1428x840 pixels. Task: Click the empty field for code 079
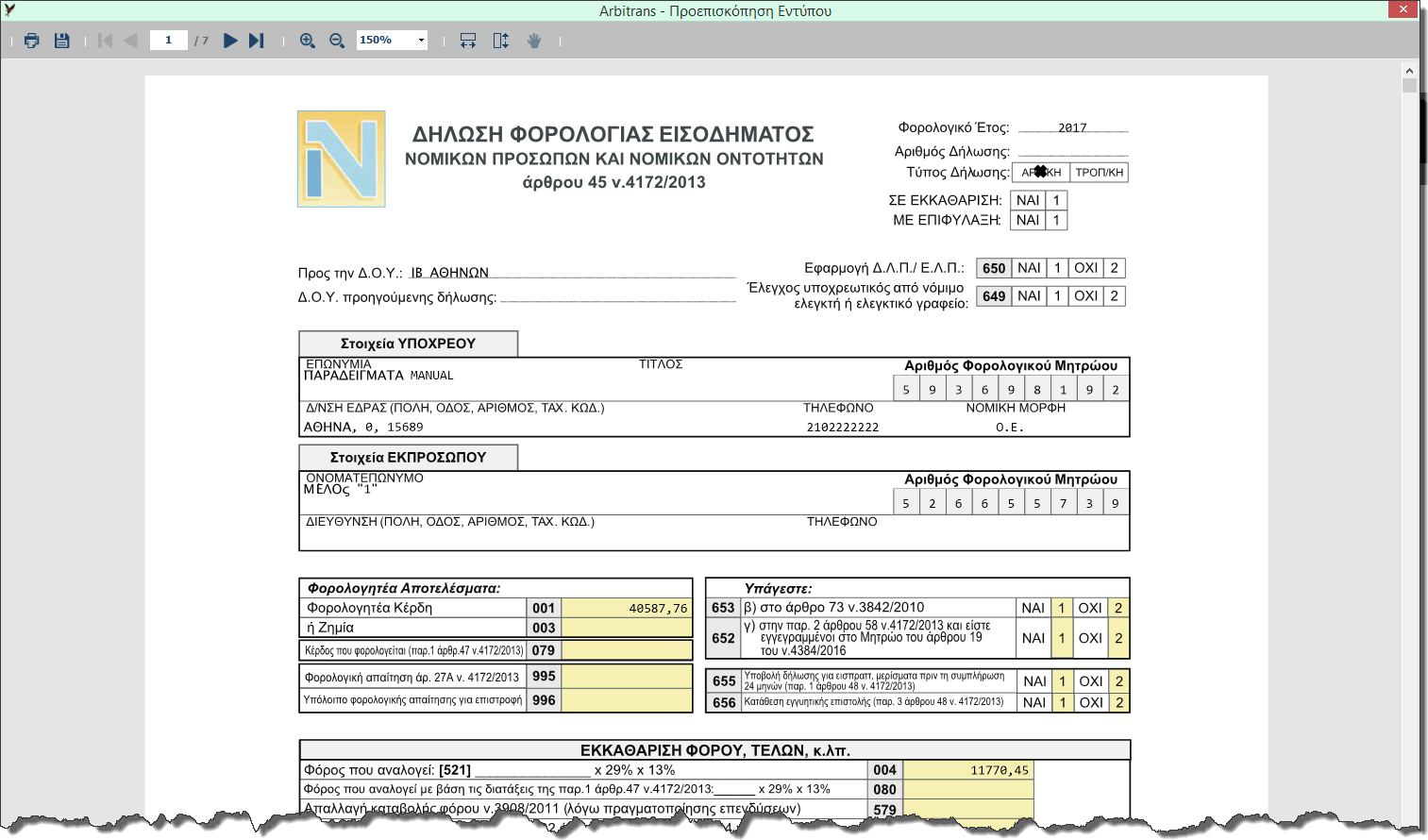pos(628,650)
